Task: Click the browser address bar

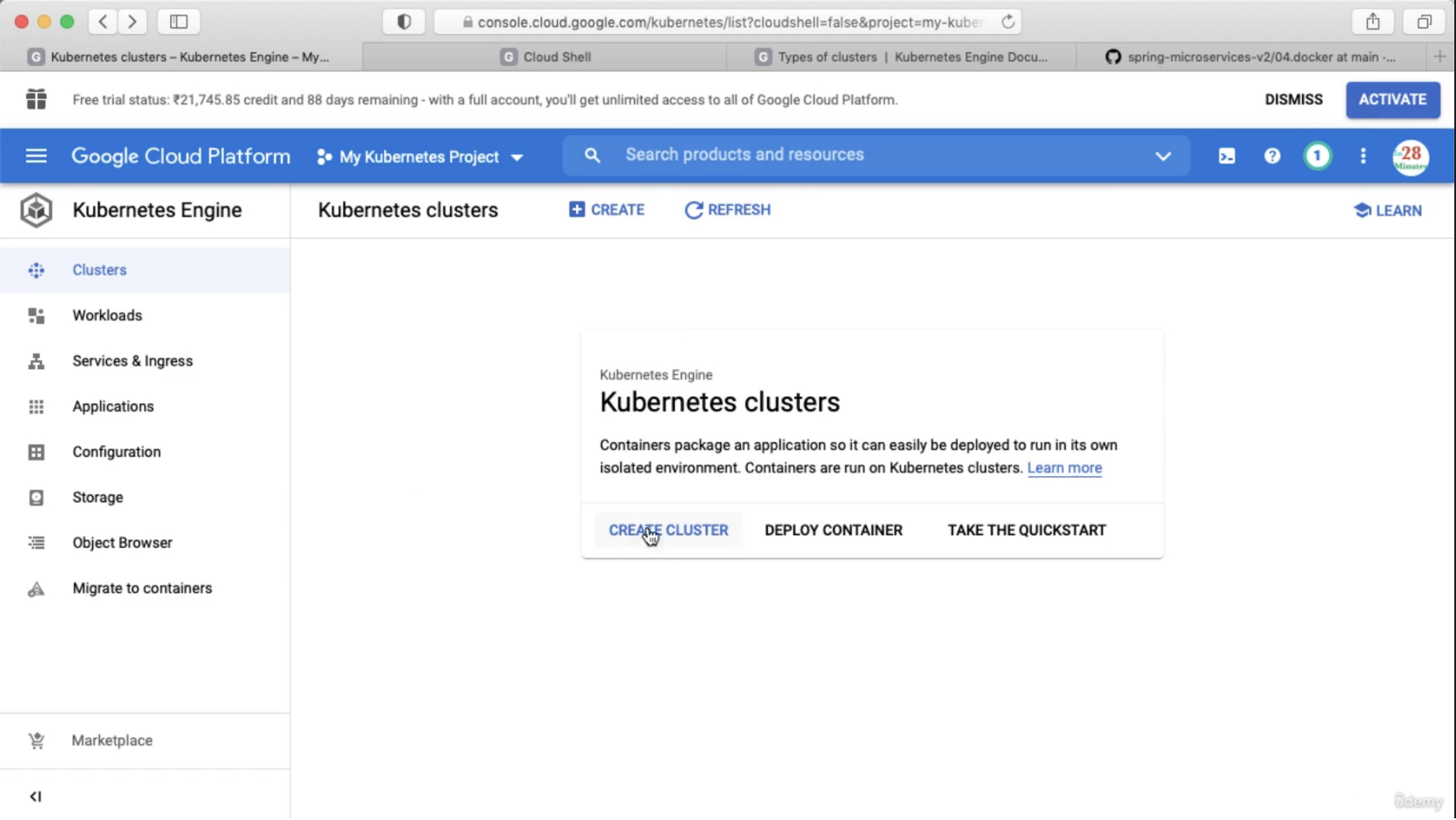Action: [728, 22]
